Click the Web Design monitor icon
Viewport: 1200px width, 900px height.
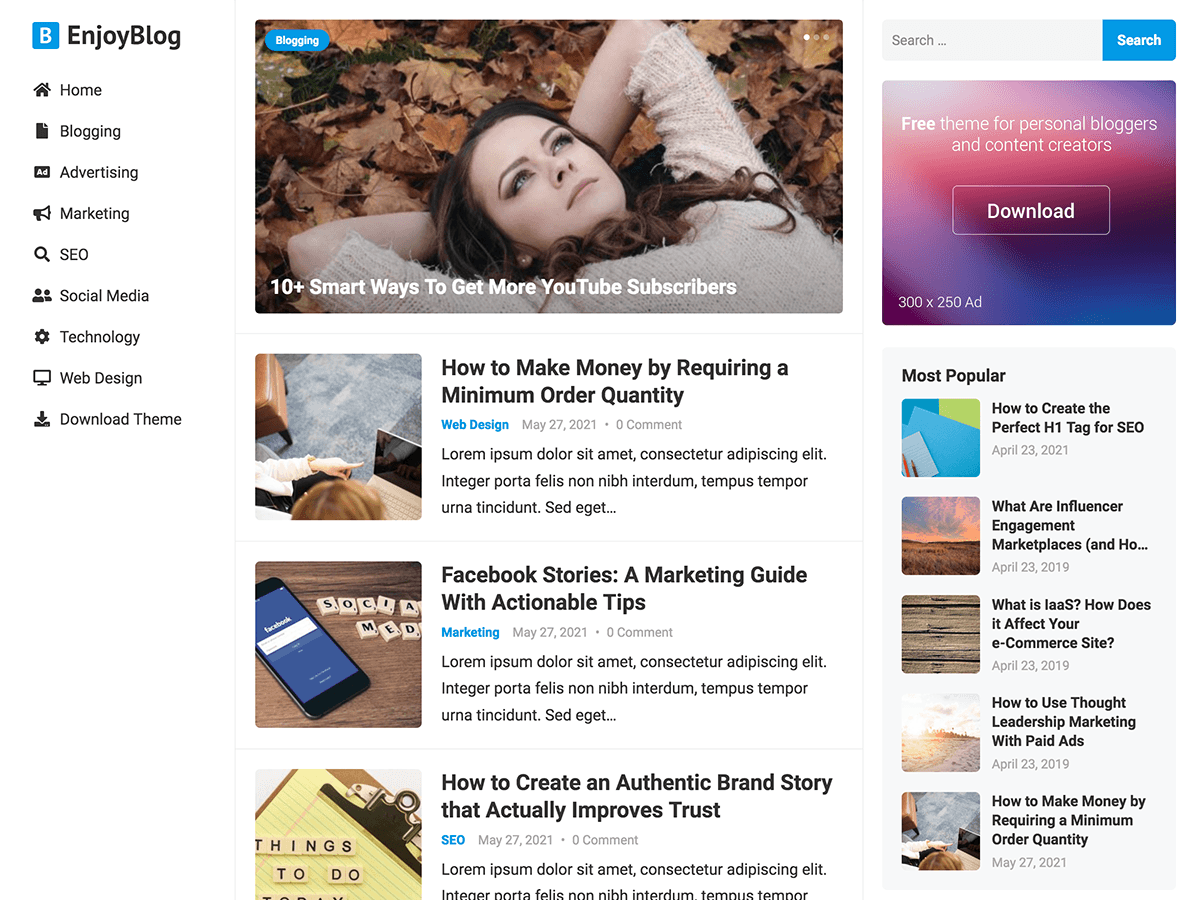[41, 377]
